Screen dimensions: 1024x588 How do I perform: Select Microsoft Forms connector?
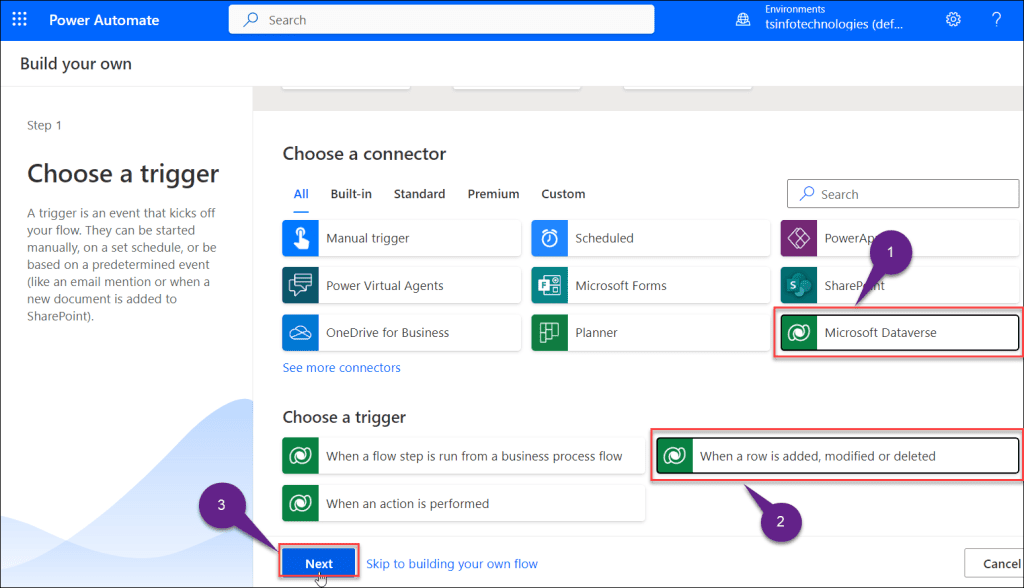[650, 286]
